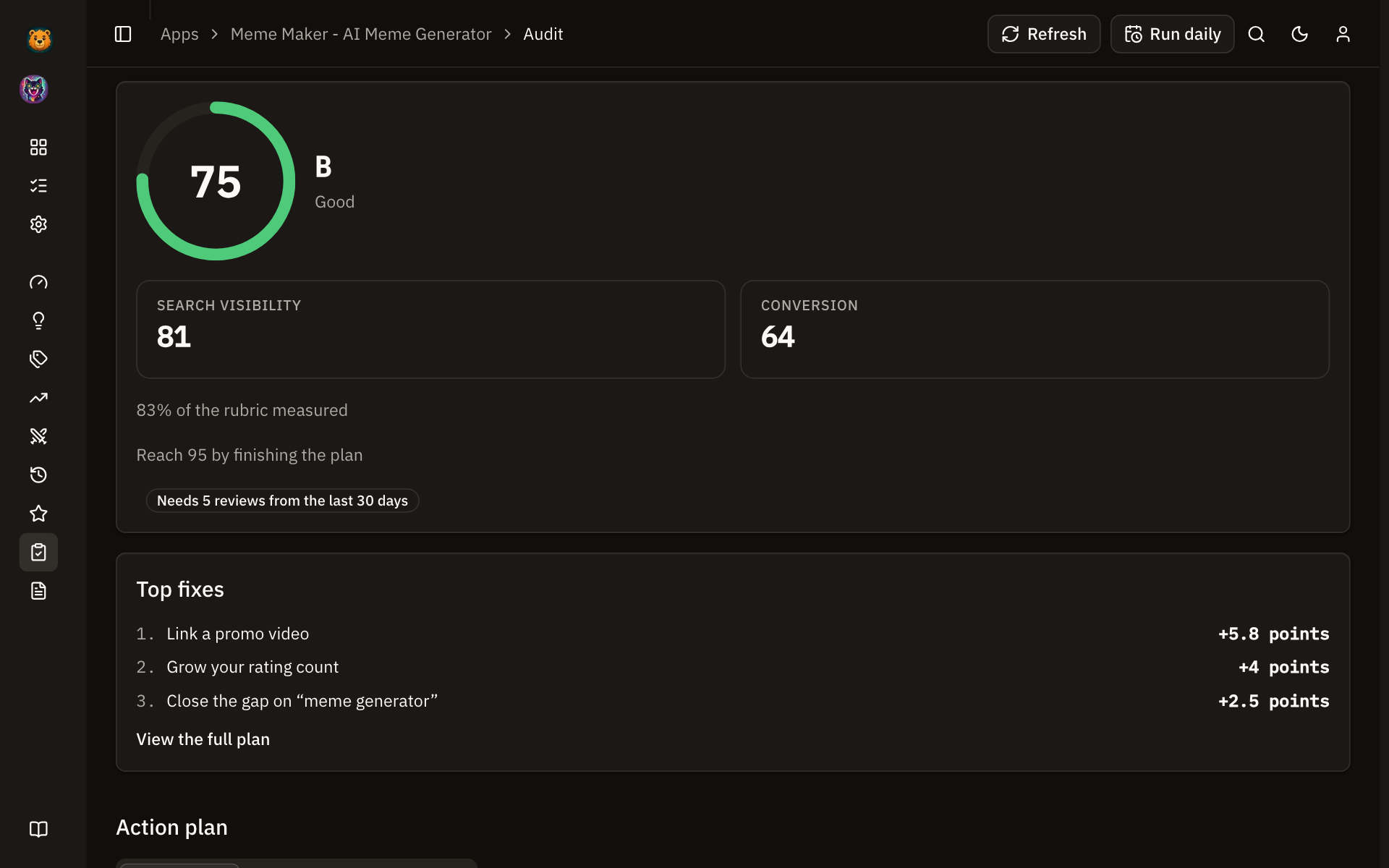The width and height of the screenshot is (1389, 868).
Task: Open Meme Maker - AI Meme Generator breadcrumb
Action: (x=361, y=34)
